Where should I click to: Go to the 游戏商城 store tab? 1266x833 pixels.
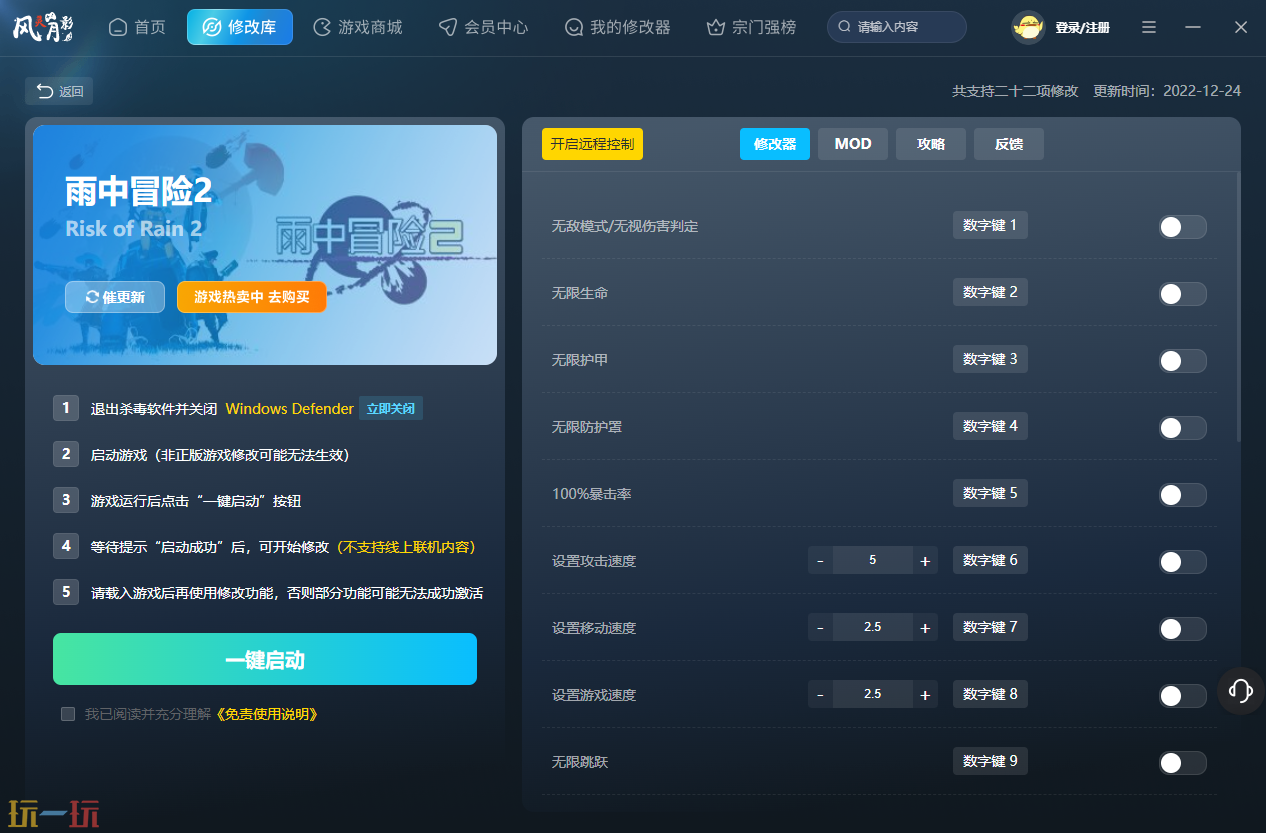tap(358, 27)
